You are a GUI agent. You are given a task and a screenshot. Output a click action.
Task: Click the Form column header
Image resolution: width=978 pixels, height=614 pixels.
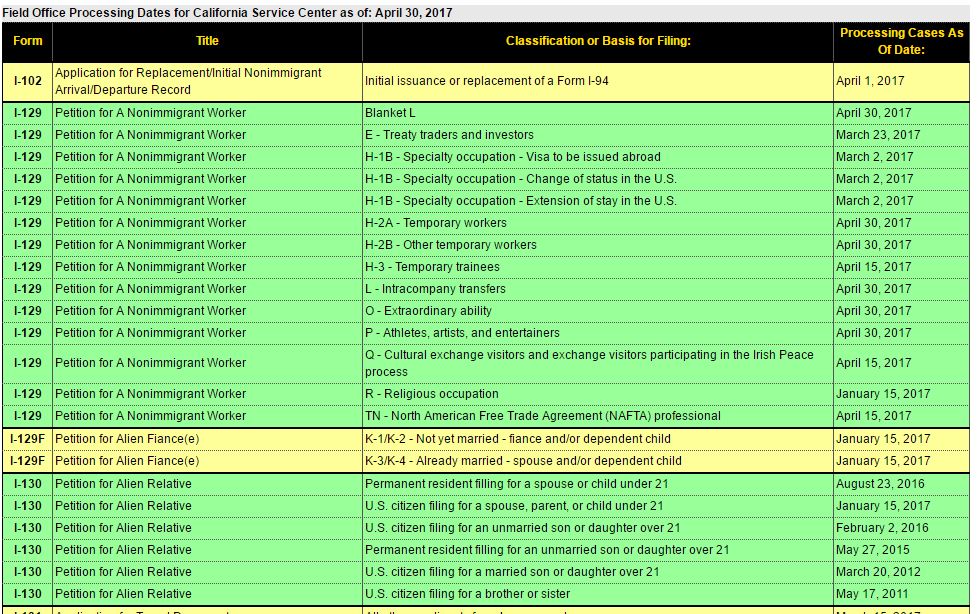click(28, 41)
